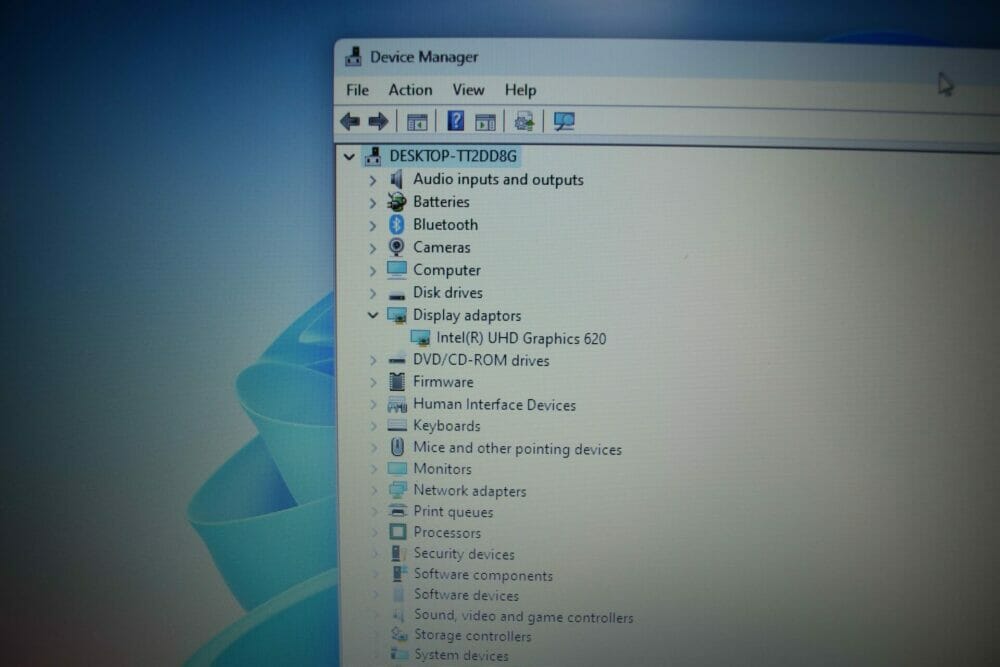Expand Audio inputs and outputs chevron
This screenshot has height=667, width=1000.
(372, 180)
